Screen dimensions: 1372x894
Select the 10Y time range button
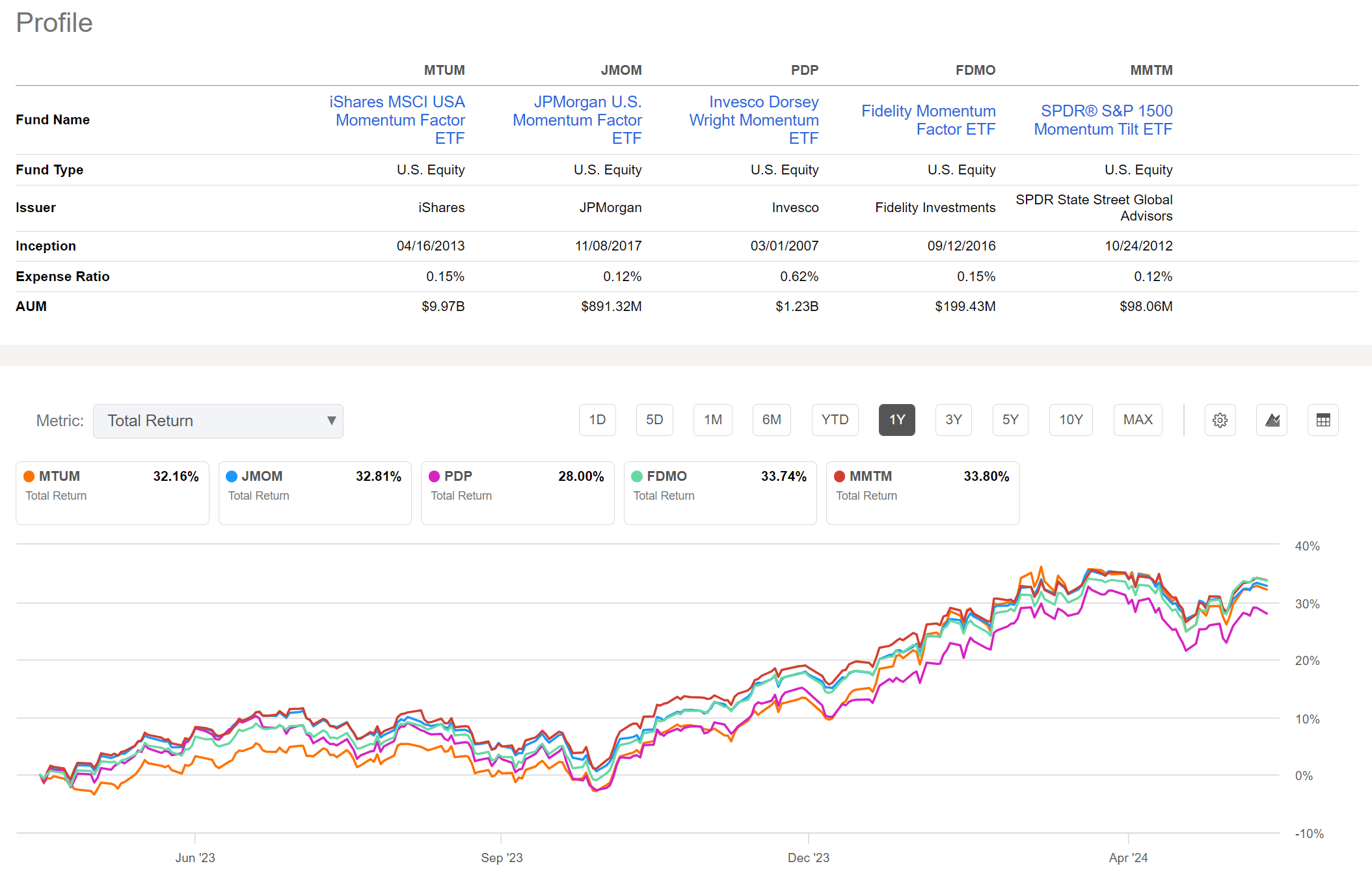click(1070, 420)
